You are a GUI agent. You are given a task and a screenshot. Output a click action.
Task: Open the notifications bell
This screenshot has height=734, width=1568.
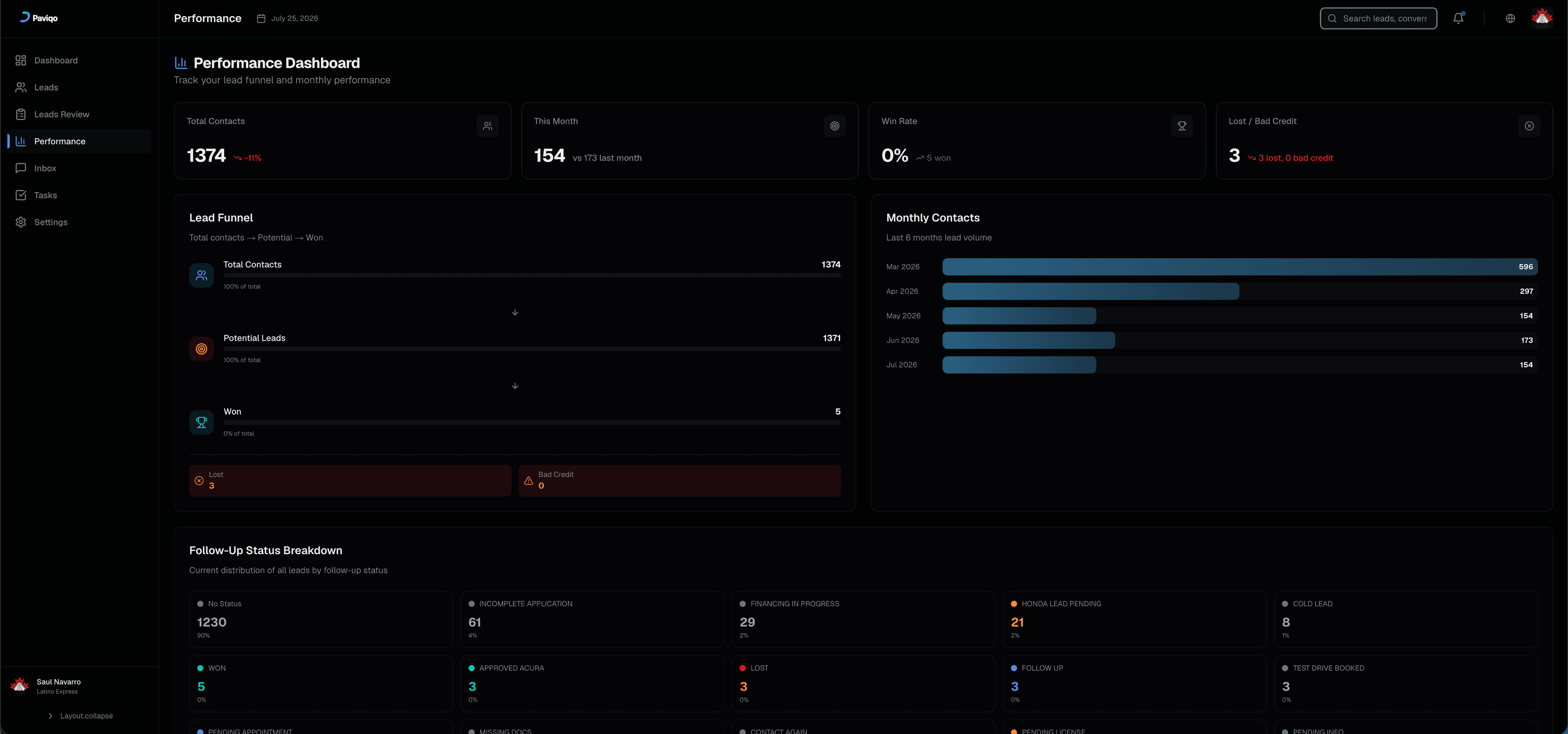[x=1459, y=18]
